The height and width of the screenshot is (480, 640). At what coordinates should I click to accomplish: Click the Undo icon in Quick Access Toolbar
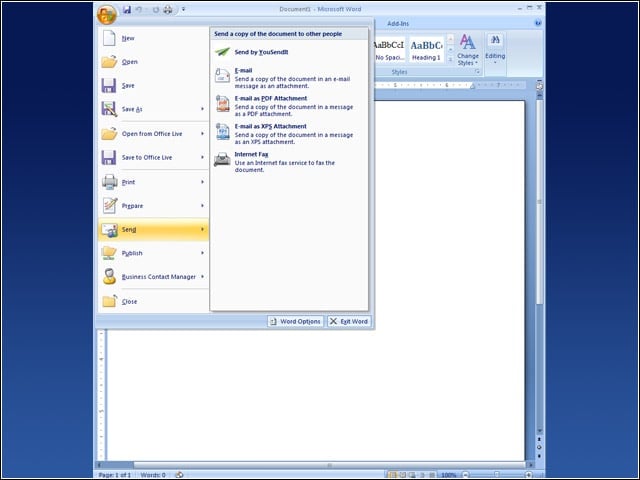(x=139, y=9)
